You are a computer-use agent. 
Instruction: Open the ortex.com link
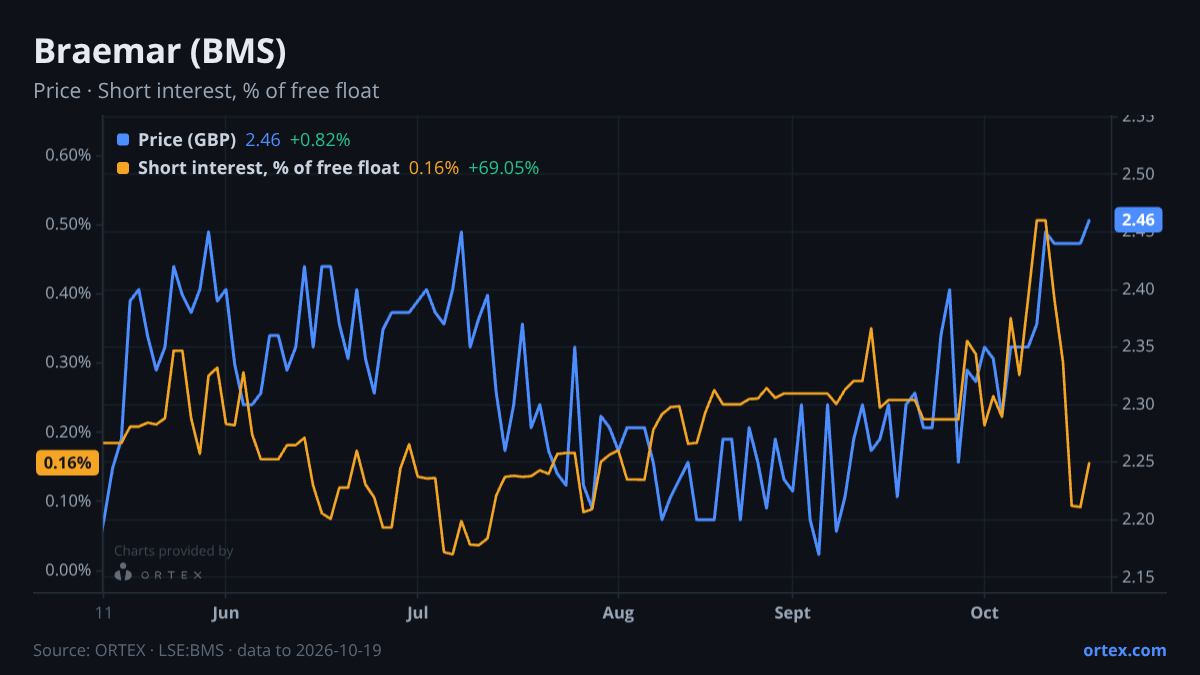pyautogui.click(x=1125, y=650)
